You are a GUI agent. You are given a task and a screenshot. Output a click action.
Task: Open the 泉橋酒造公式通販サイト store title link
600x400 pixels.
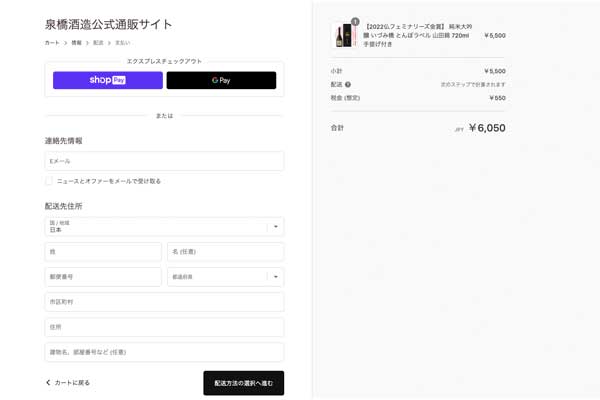108,24
